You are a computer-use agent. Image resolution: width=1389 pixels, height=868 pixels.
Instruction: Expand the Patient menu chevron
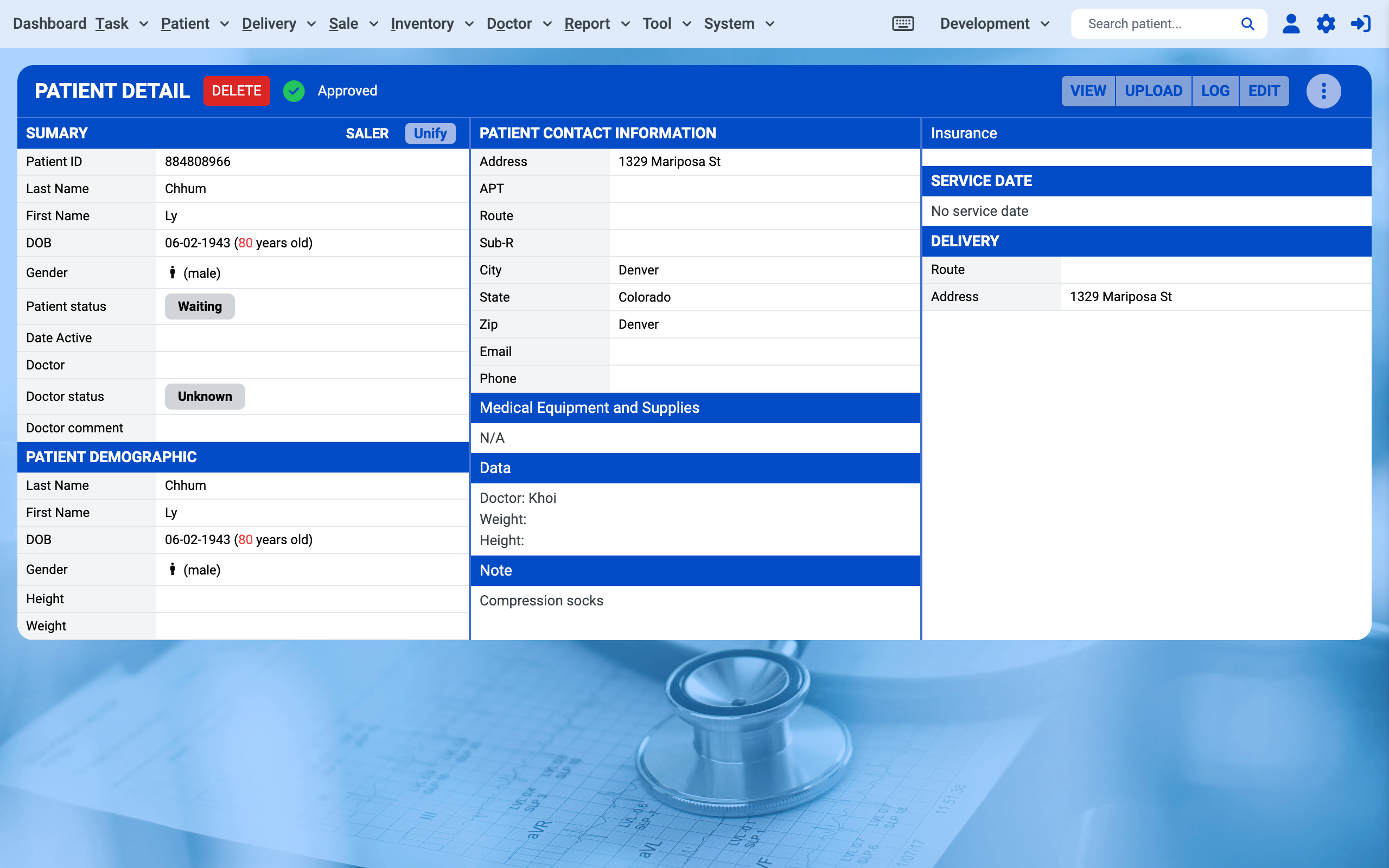point(225,24)
